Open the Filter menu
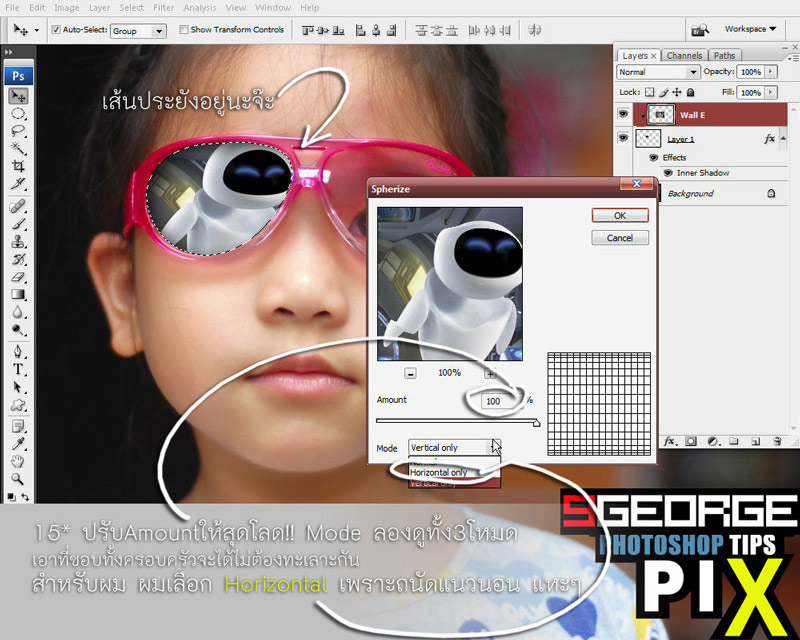The image size is (800, 640). point(163,8)
